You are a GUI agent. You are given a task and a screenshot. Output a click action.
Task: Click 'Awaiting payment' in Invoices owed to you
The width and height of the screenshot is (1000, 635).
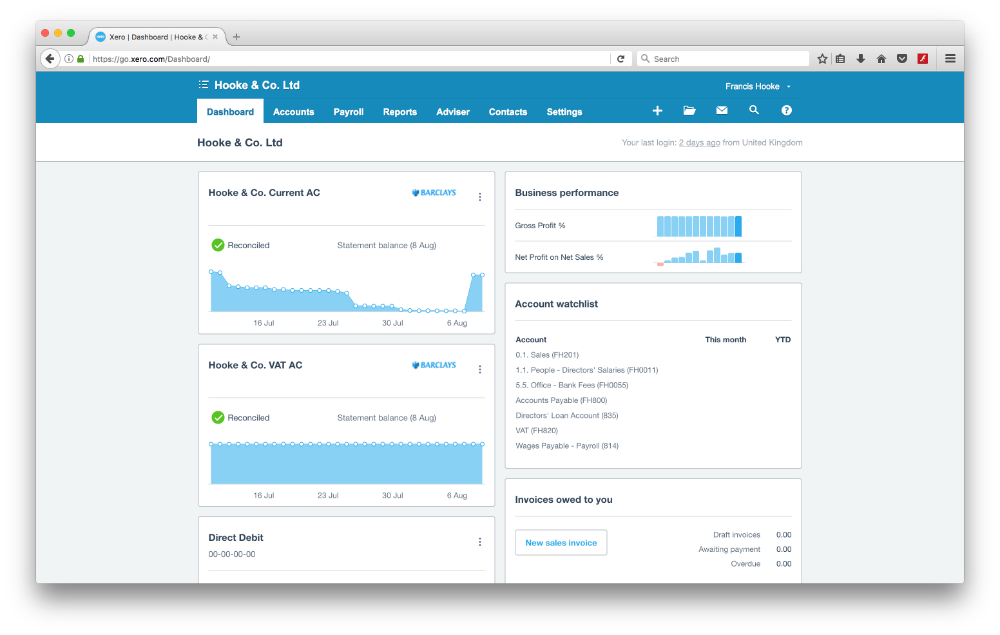click(x=729, y=549)
